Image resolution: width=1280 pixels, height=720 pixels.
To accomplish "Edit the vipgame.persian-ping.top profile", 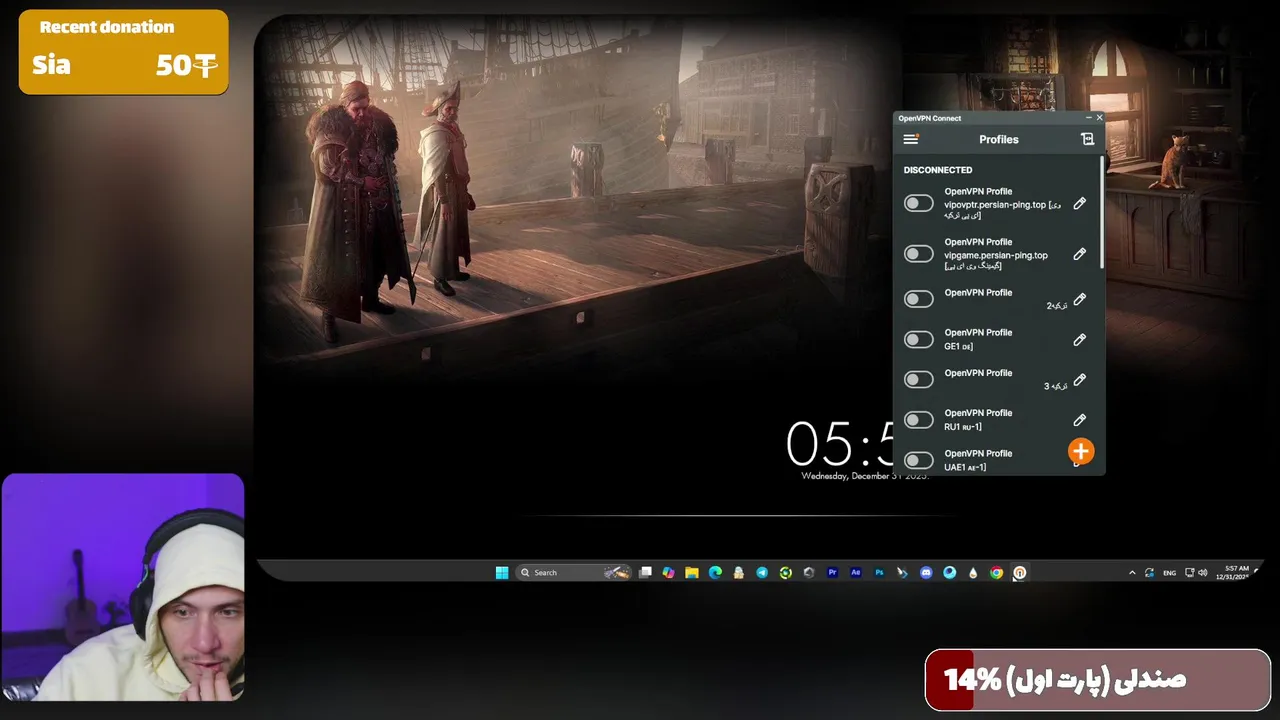I will click(x=1080, y=254).
